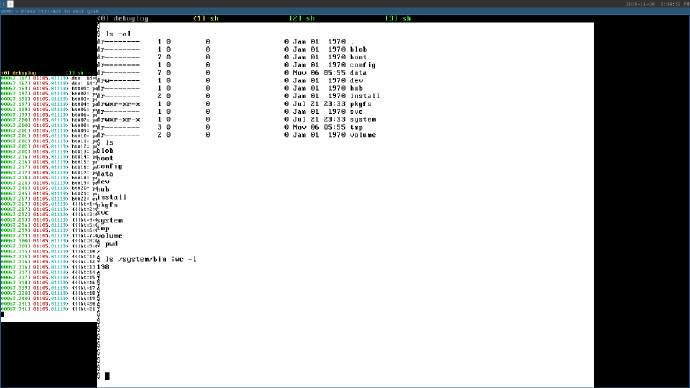Click 'Nov 06 05:55' date on data row
690x388 pixels.
point(319,73)
